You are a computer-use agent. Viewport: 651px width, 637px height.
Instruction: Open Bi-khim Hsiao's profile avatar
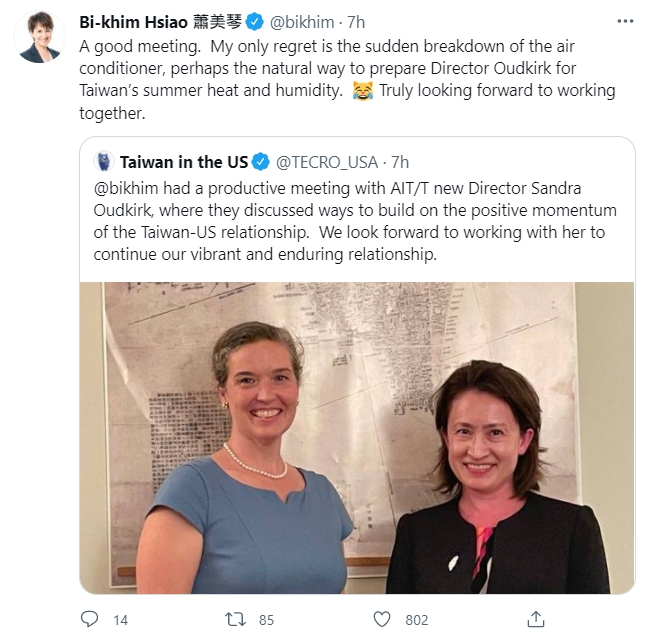(39, 37)
